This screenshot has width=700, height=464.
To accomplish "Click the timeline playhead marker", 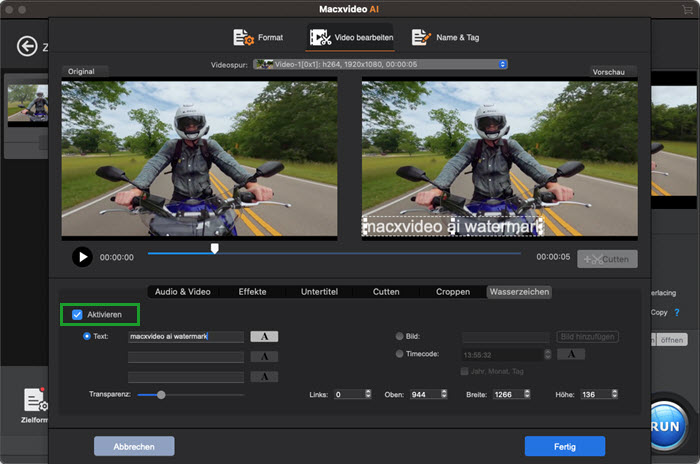I will [x=215, y=248].
